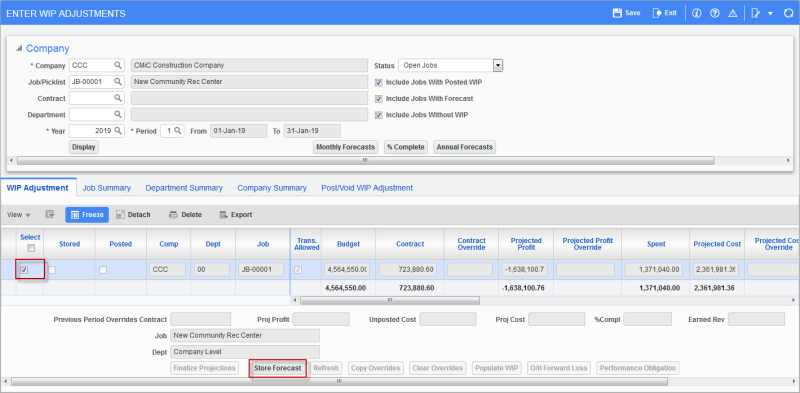Expand the header dropdown arrow
800x393 pixels.
coord(770,13)
